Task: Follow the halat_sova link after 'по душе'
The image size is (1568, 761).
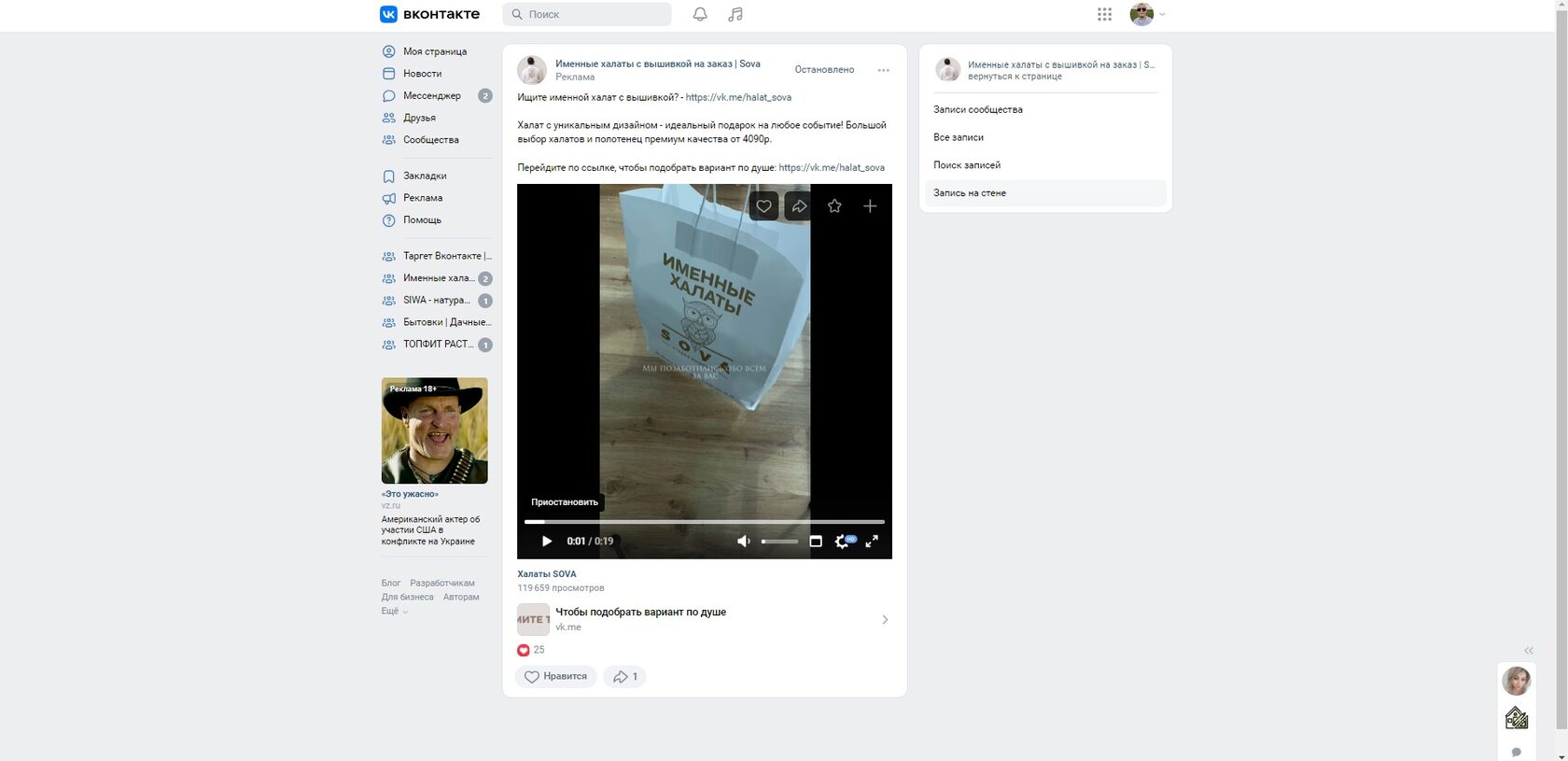Action: pos(832,168)
